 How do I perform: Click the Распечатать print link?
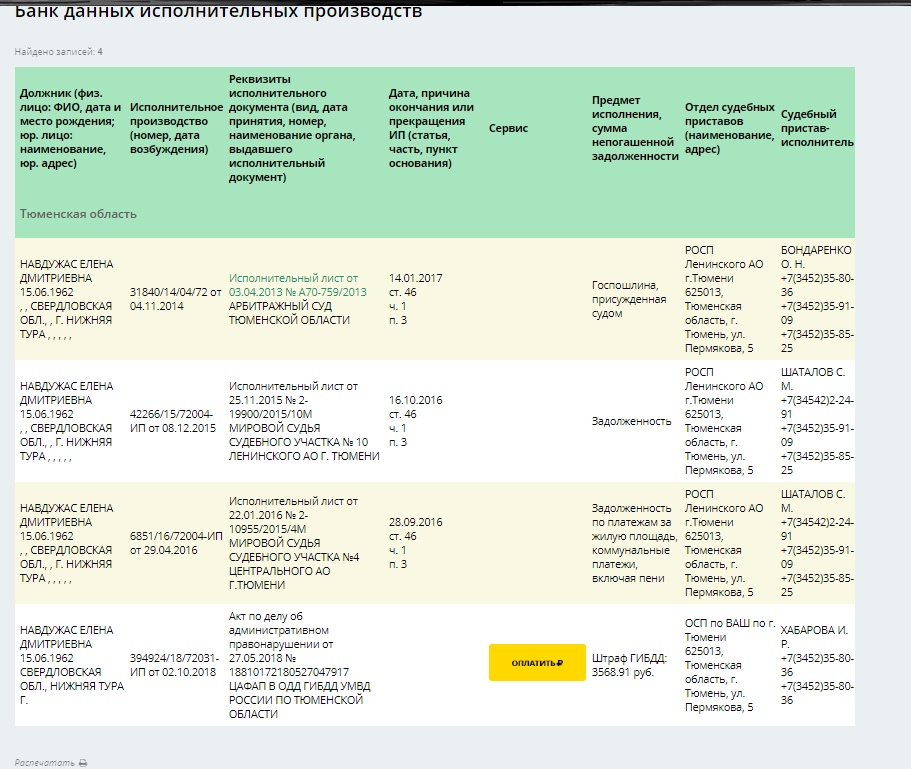(x=45, y=763)
